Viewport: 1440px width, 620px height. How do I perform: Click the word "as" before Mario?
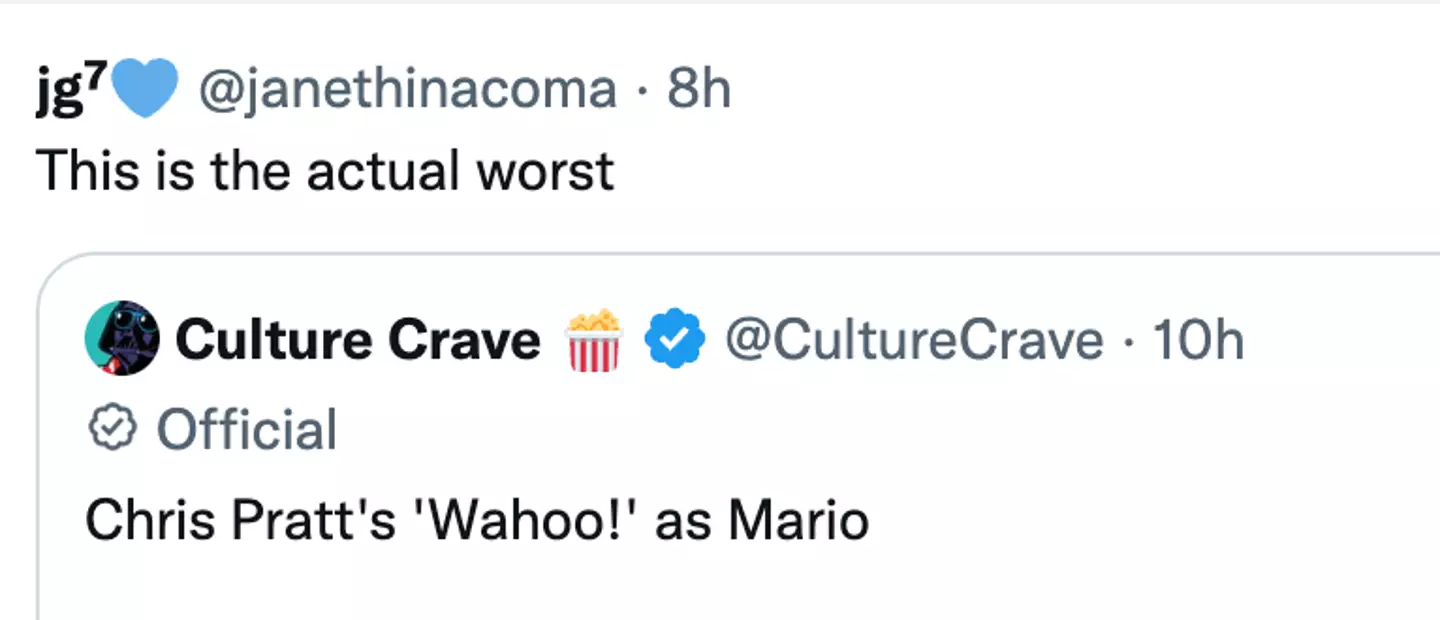683,521
